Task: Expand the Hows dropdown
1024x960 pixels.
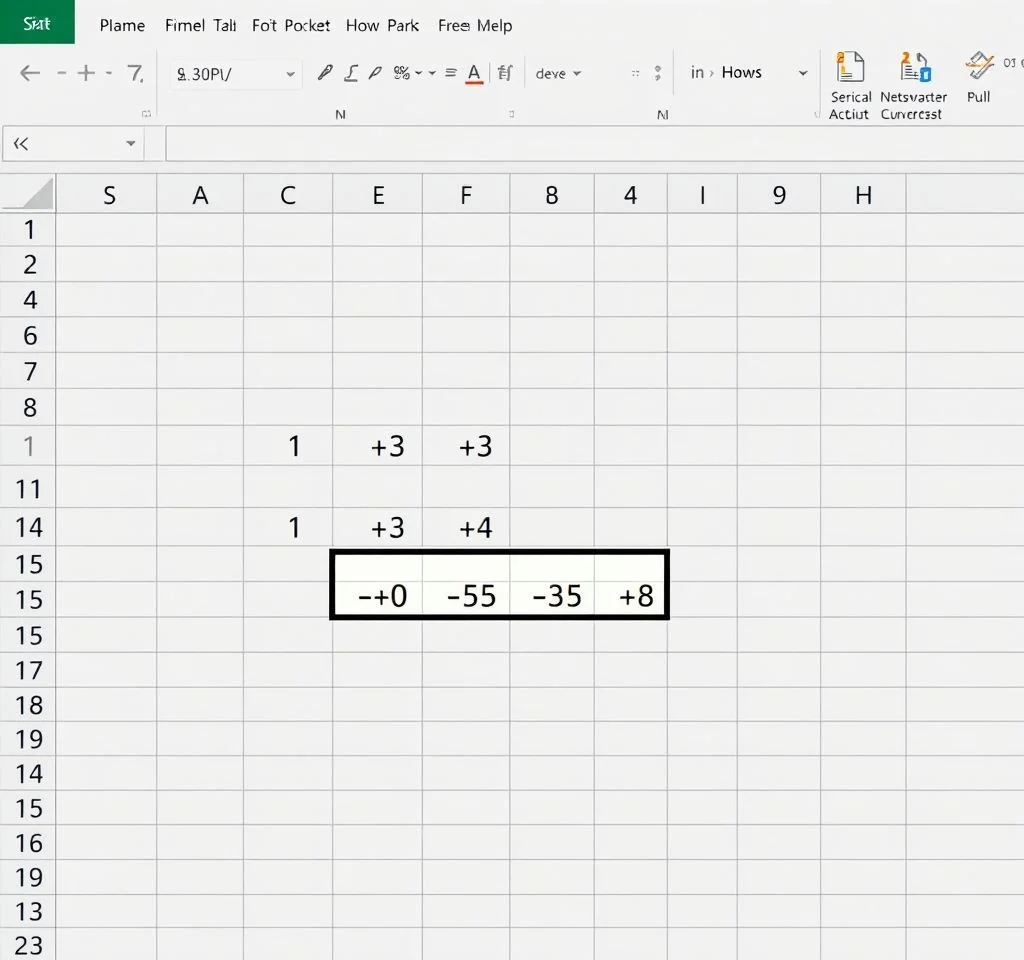Action: point(802,74)
